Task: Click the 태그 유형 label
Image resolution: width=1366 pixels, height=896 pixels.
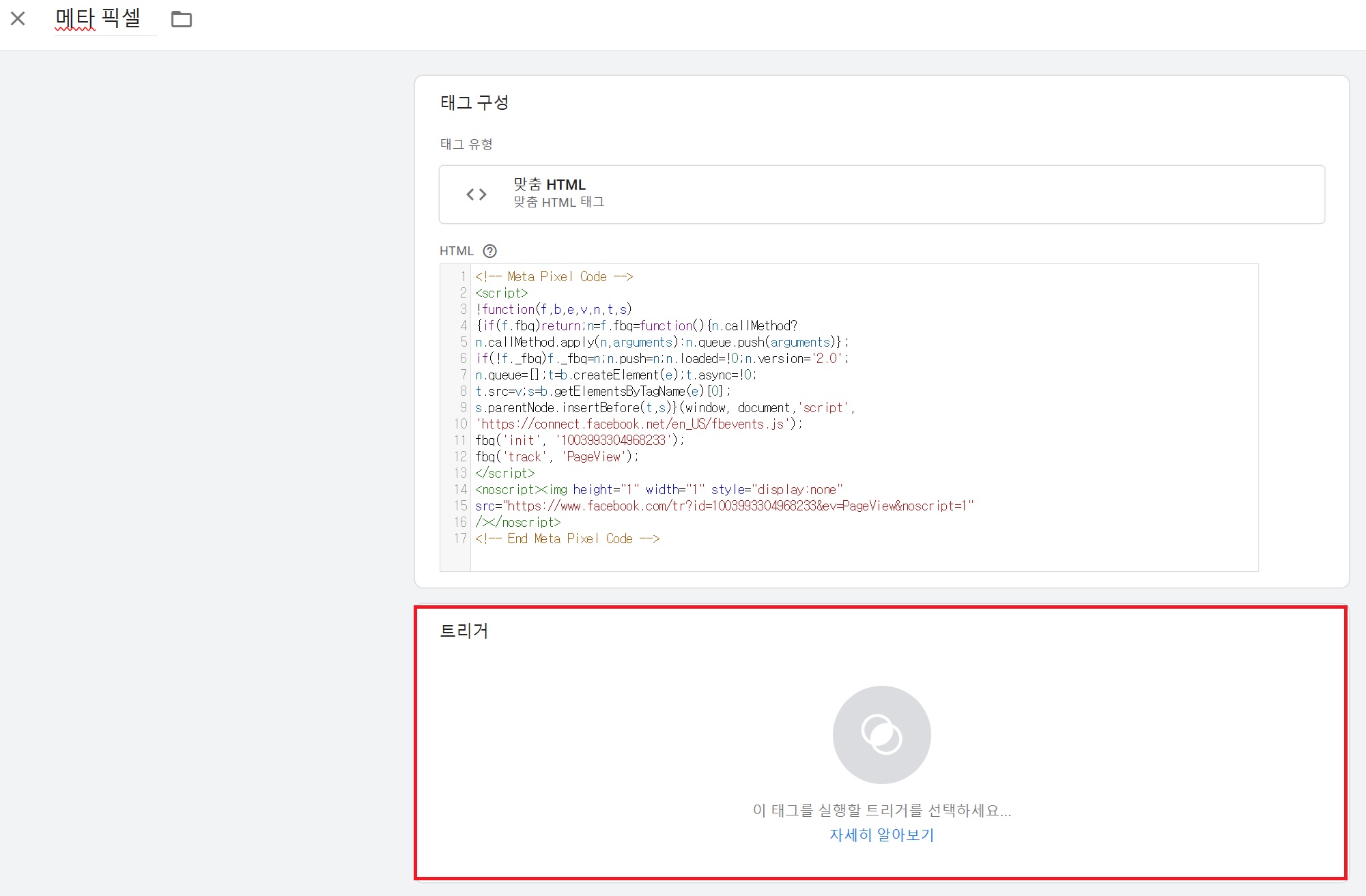Action: [x=466, y=144]
